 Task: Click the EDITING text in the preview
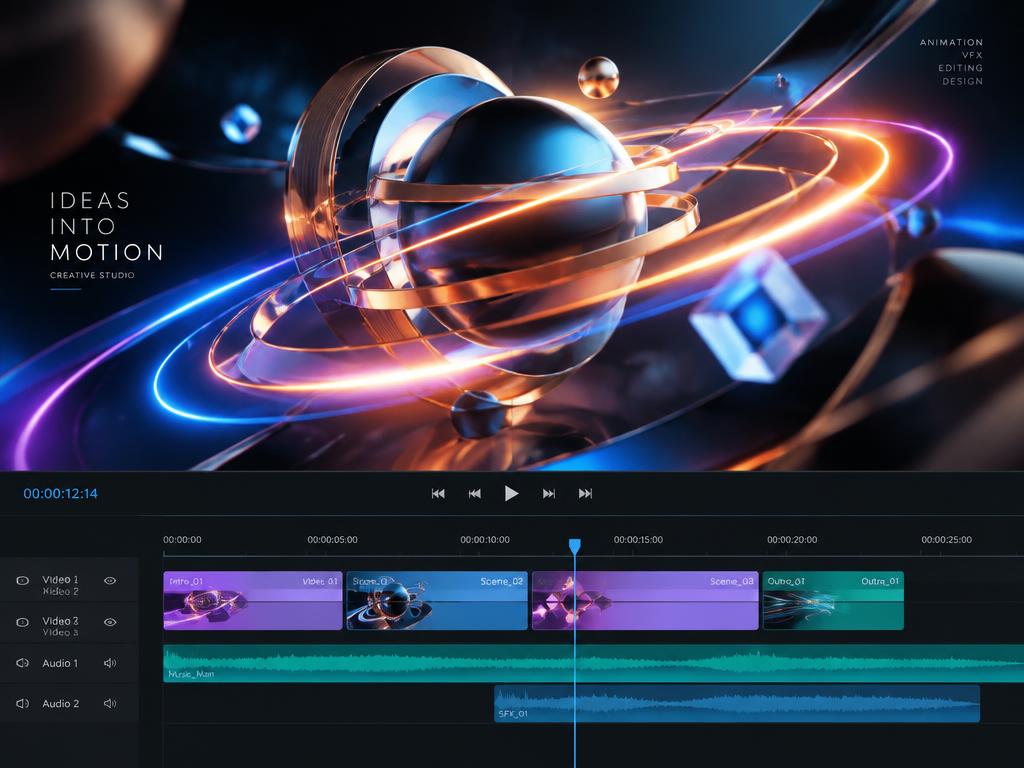point(961,68)
